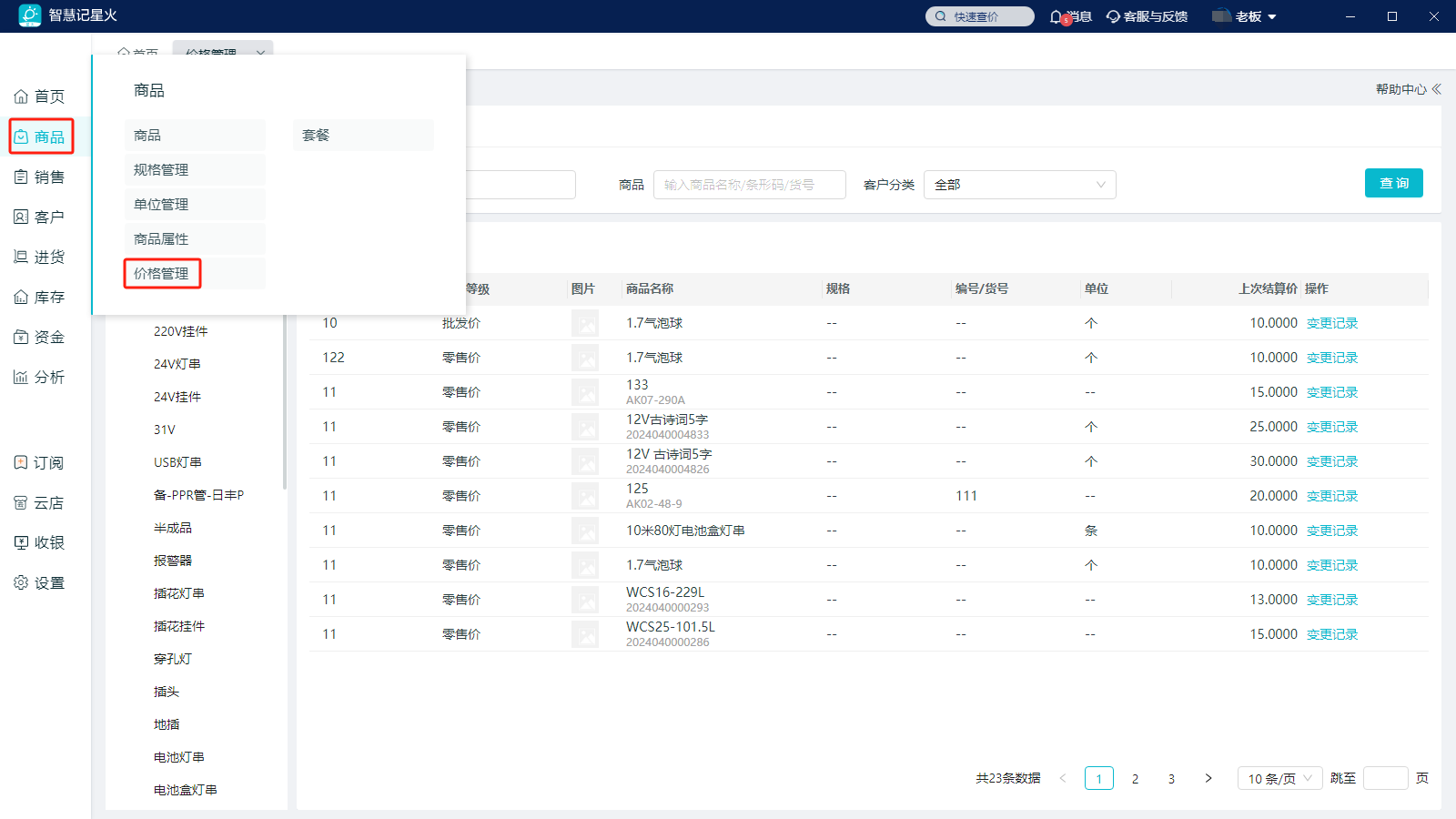Select the 24V挂件 category
The height and width of the screenshot is (819, 1456).
(x=177, y=397)
